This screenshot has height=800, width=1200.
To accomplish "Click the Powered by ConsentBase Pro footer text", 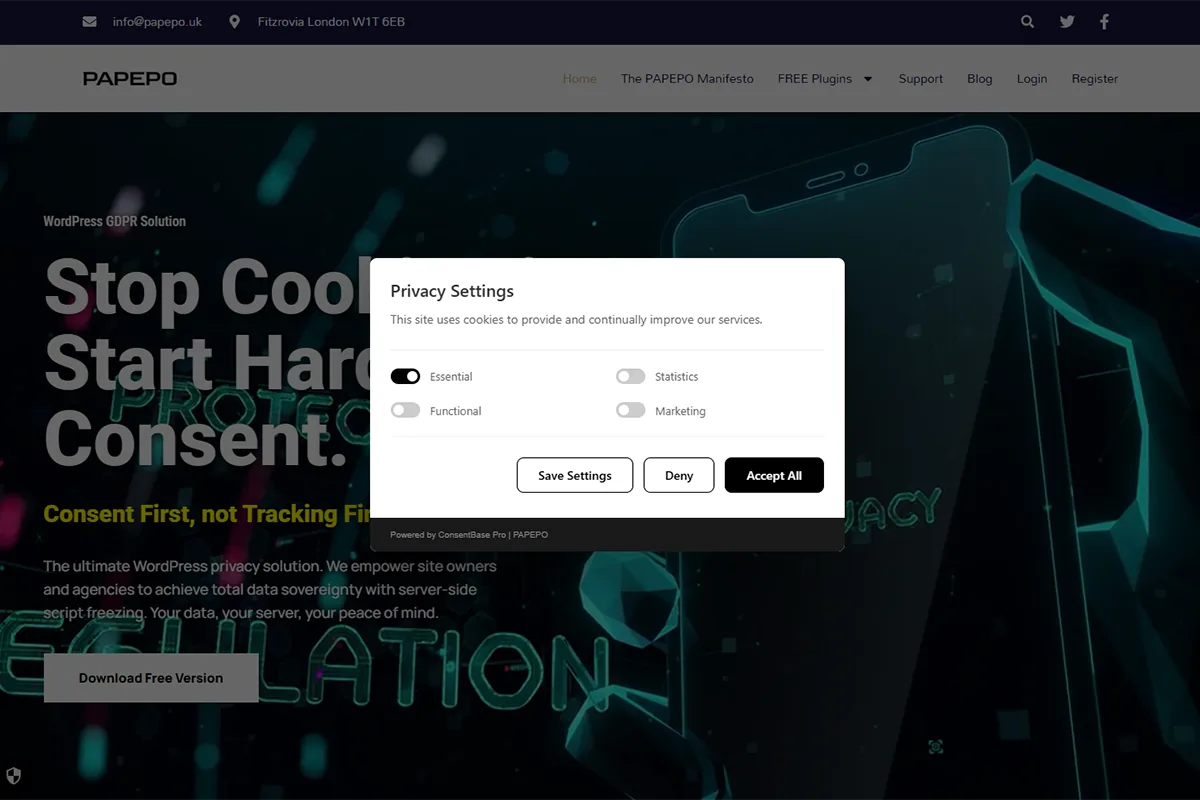I will [x=469, y=535].
